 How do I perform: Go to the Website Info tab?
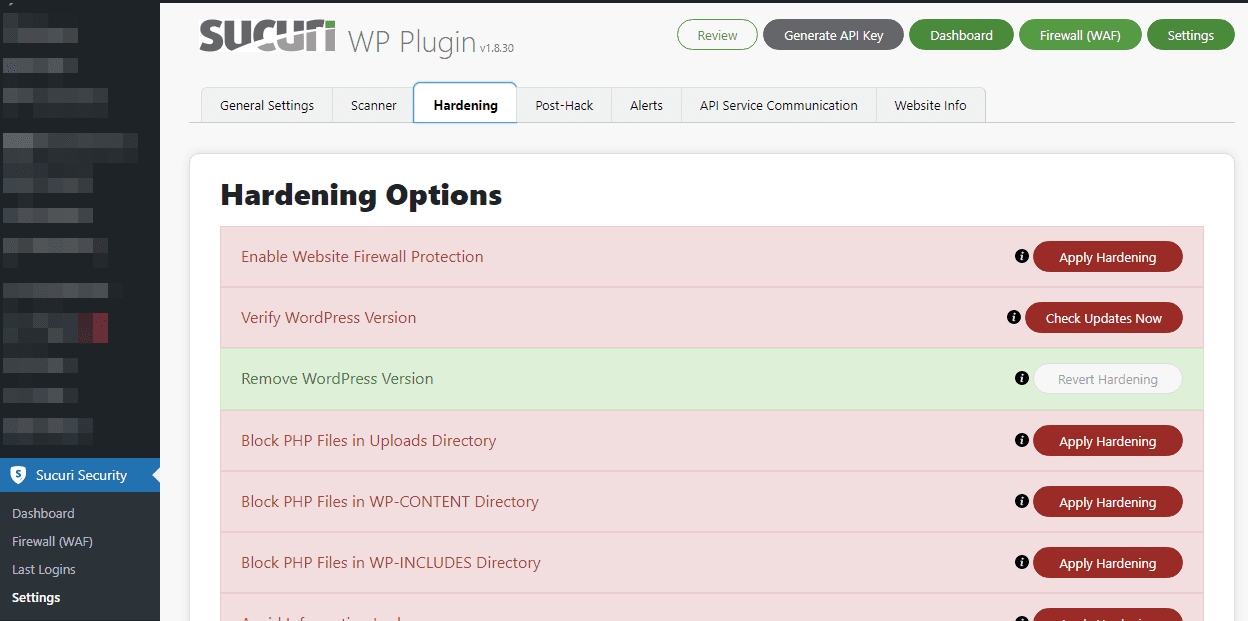pos(930,105)
